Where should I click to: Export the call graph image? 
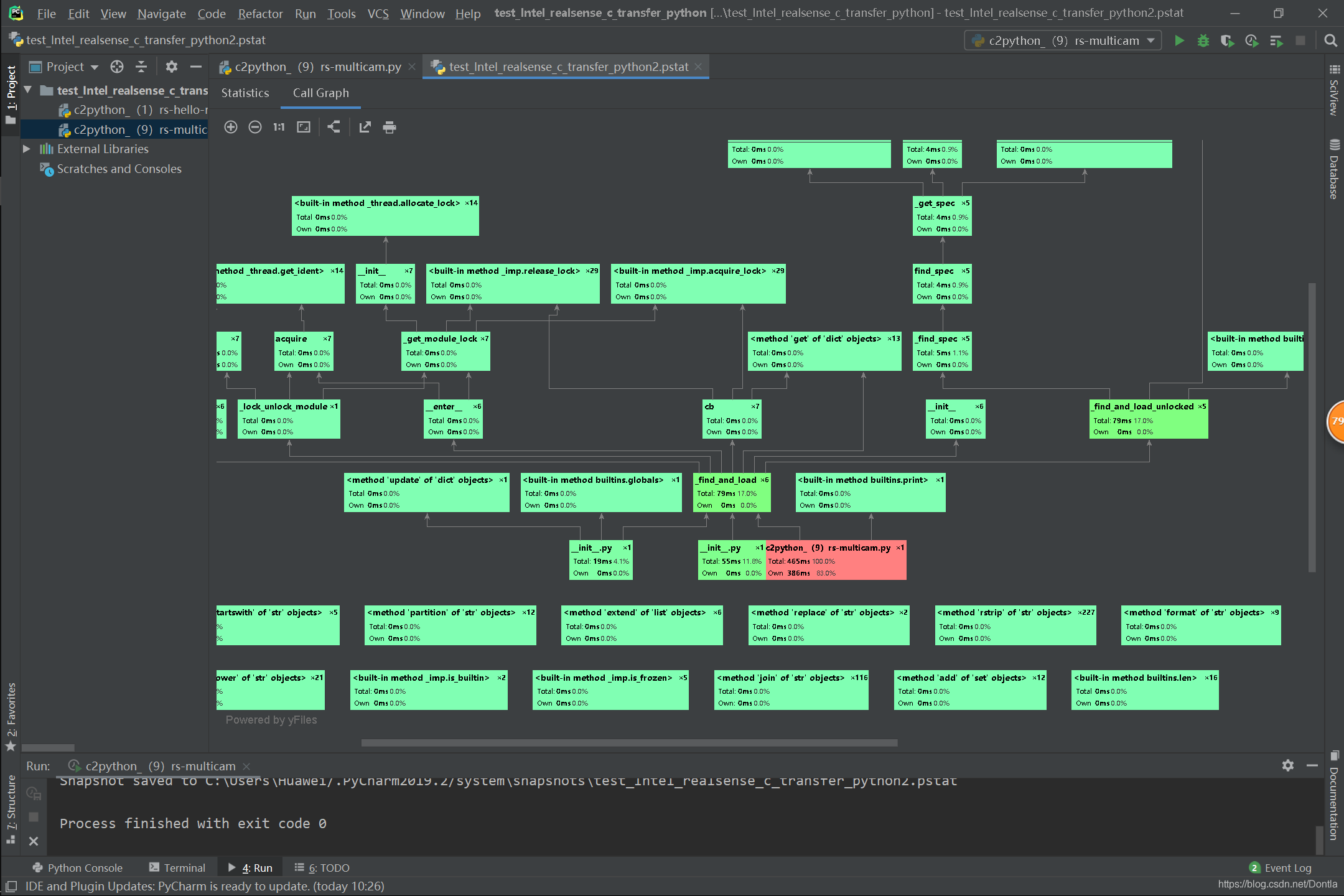pos(365,127)
